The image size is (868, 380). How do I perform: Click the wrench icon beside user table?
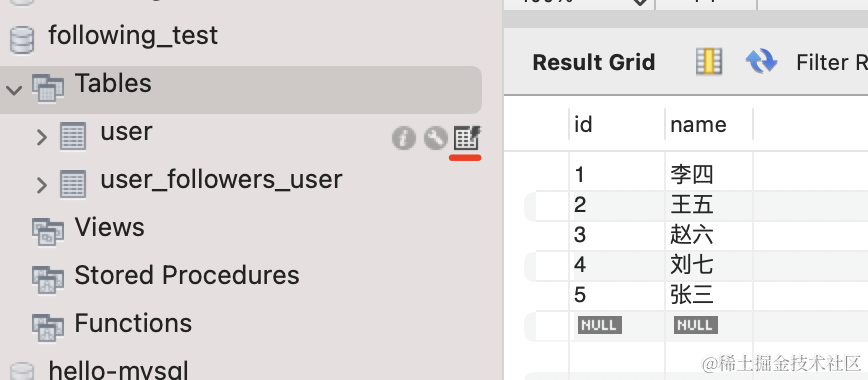(x=436, y=138)
